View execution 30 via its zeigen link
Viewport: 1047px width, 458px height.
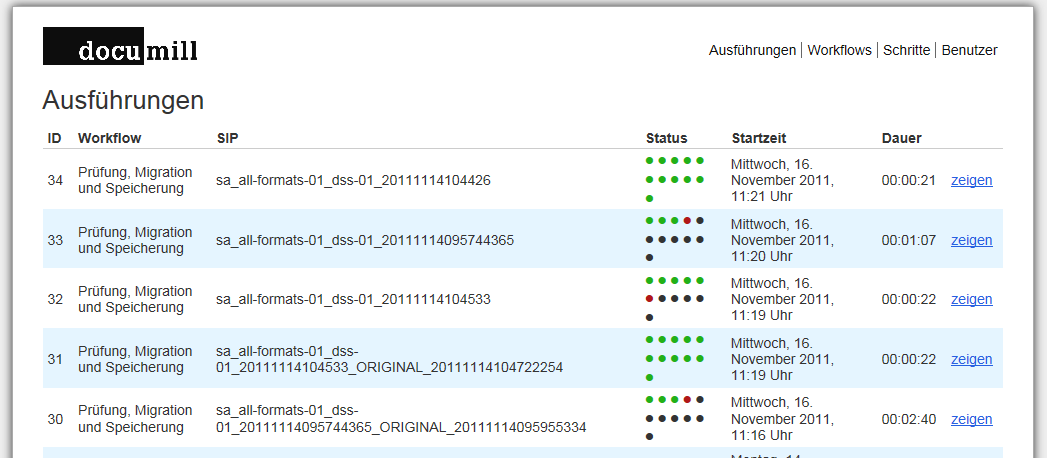pyautogui.click(x=971, y=419)
